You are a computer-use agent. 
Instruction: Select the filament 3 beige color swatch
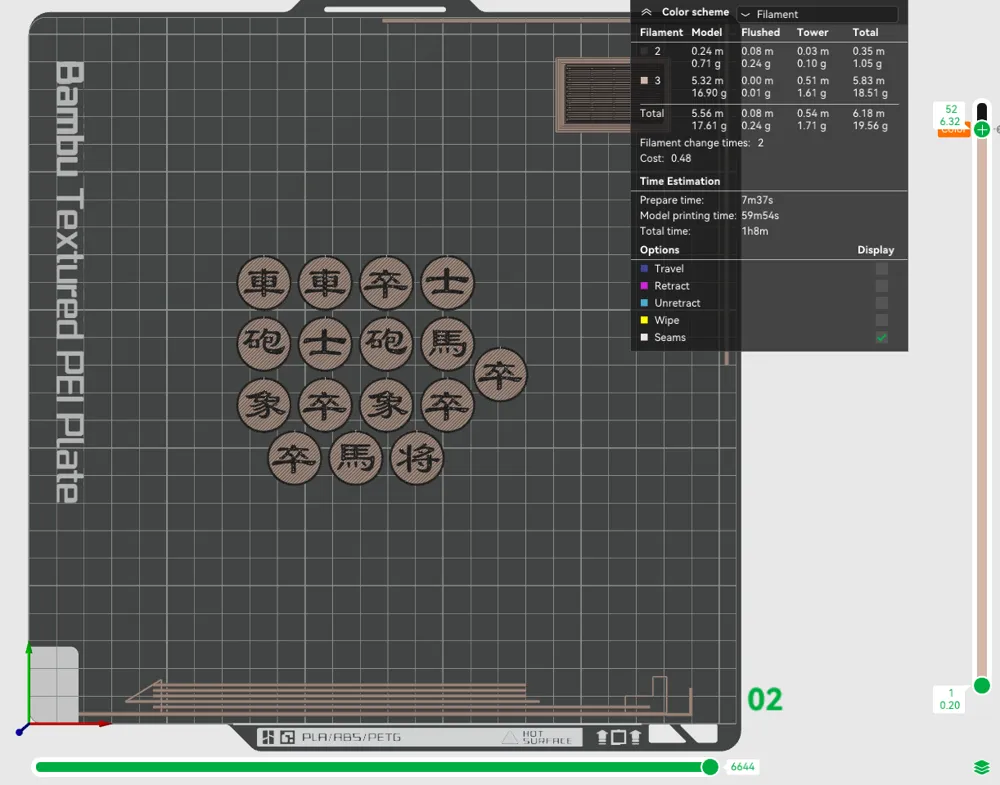(645, 81)
